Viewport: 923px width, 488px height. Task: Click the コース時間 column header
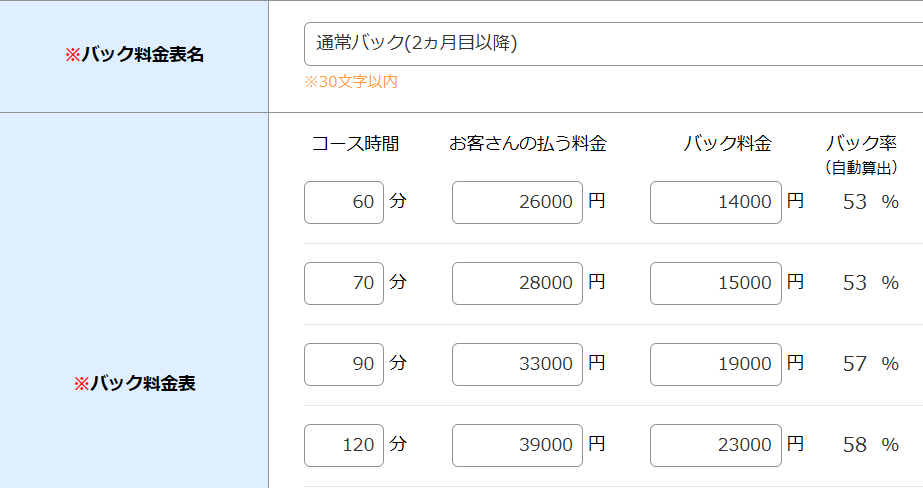point(356,144)
